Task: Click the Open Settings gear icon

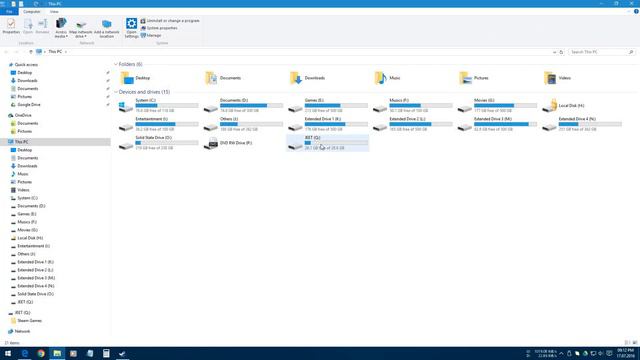Action: coord(131,24)
